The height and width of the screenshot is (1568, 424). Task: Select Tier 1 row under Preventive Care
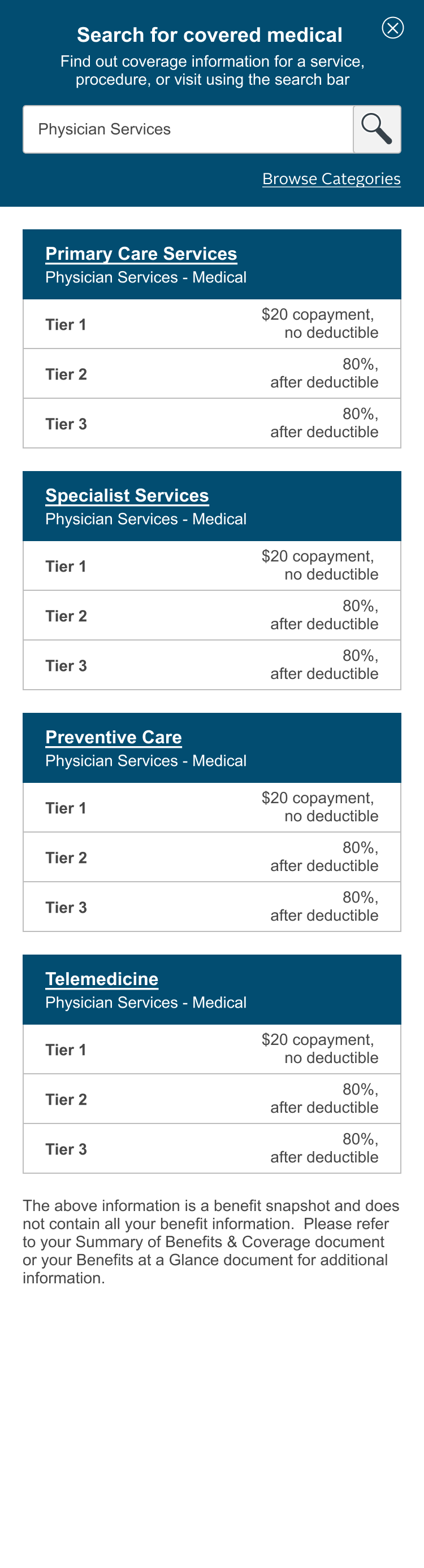211,807
